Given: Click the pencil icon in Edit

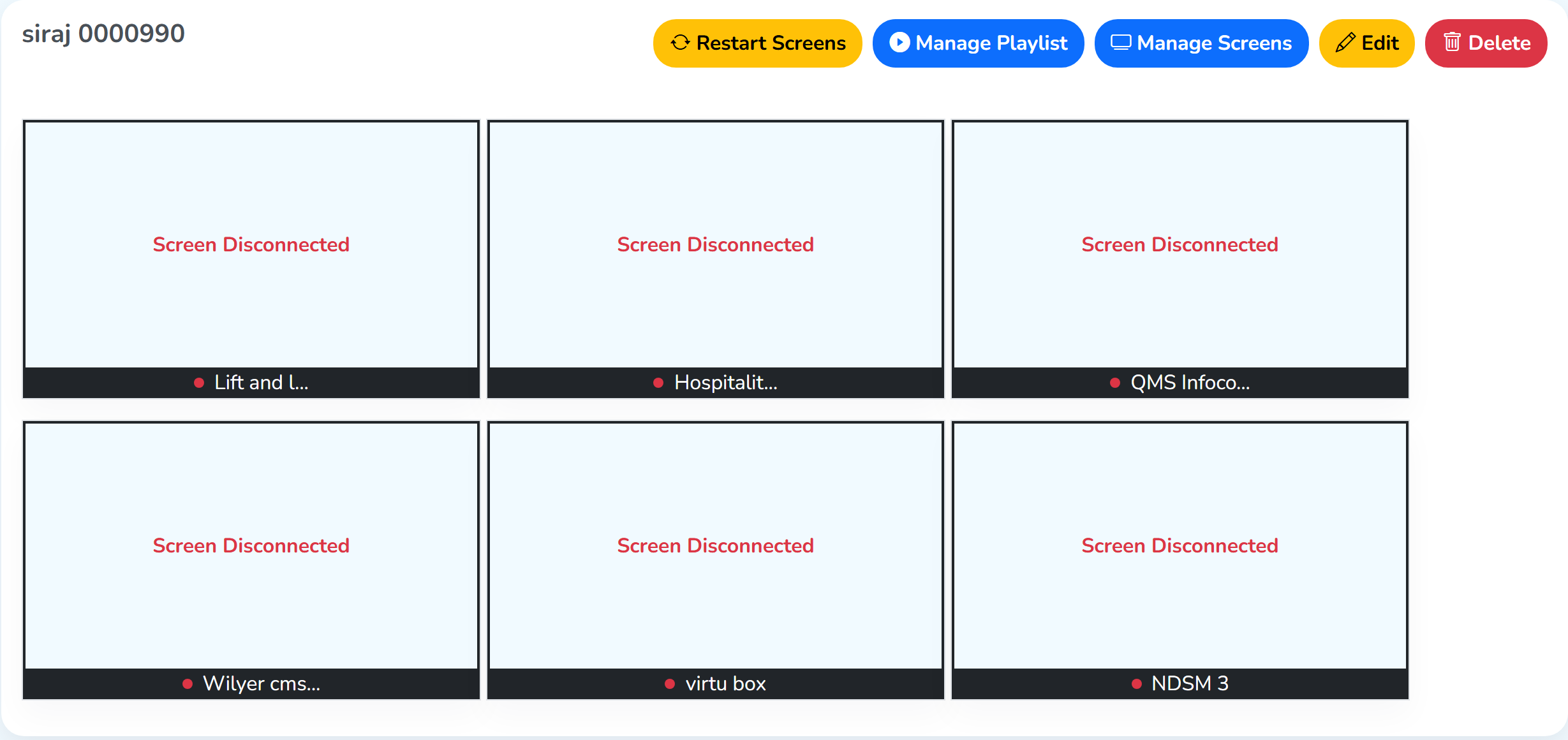Looking at the screenshot, I should tap(1345, 43).
